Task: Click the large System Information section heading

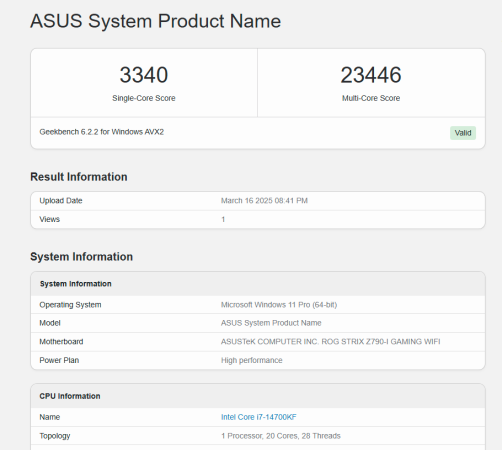Action: coord(82,257)
